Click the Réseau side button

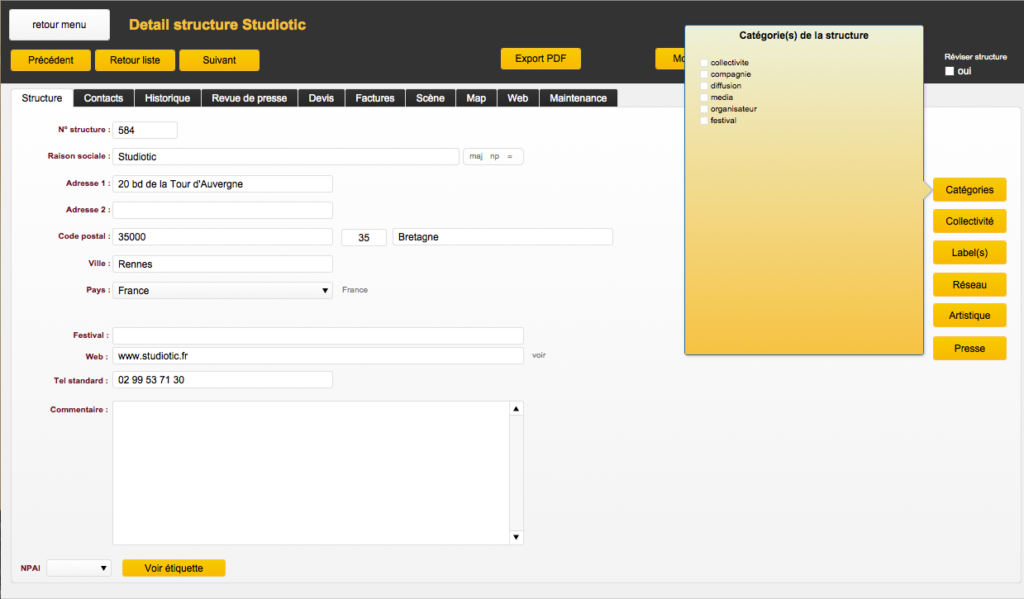969,285
